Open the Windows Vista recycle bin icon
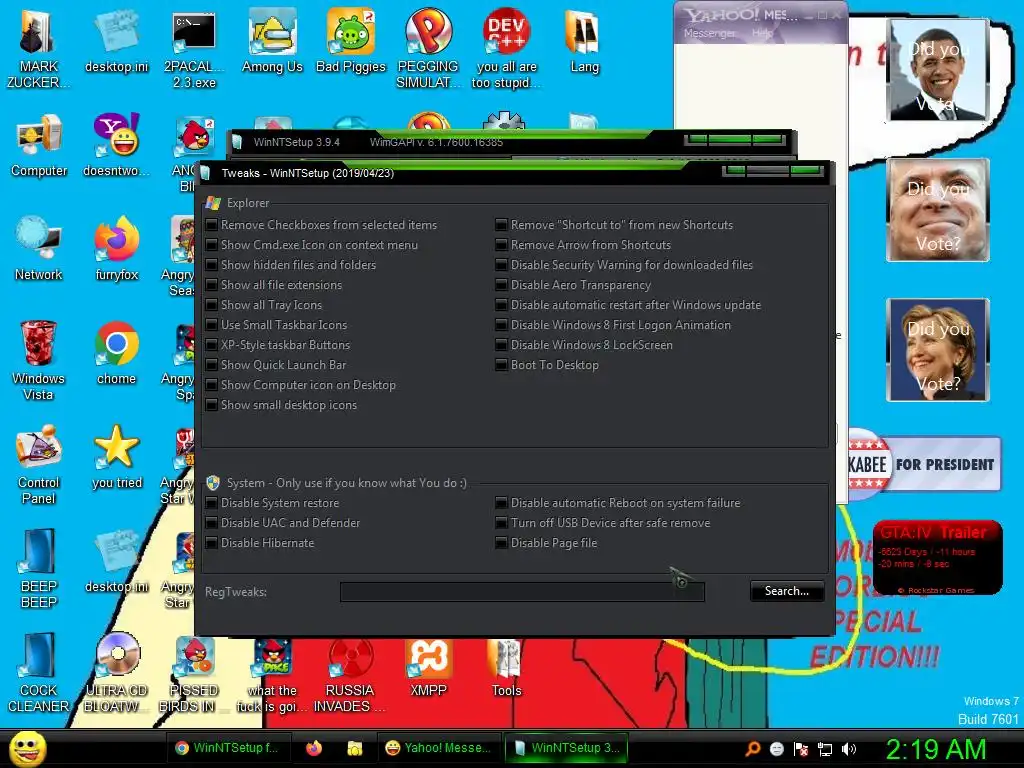1024x768 pixels. coord(38,361)
